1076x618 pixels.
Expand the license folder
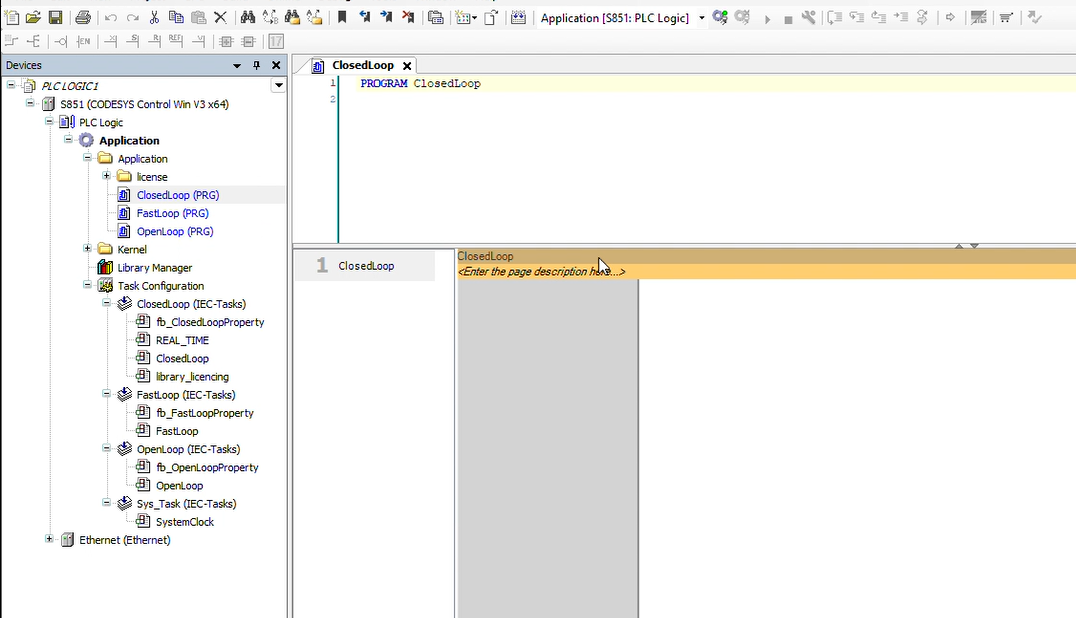106,176
